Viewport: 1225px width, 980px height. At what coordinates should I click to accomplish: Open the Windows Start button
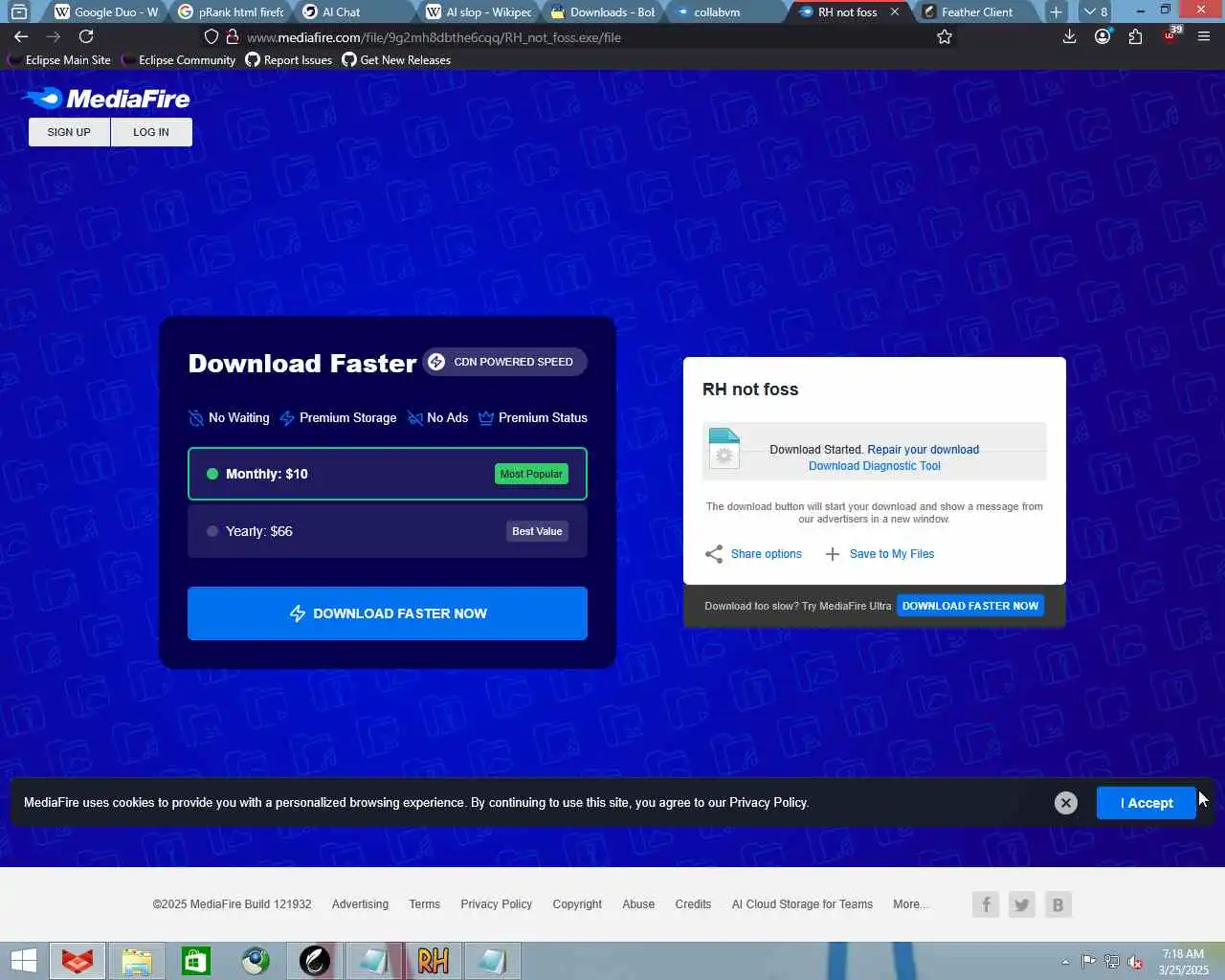(x=23, y=961)
